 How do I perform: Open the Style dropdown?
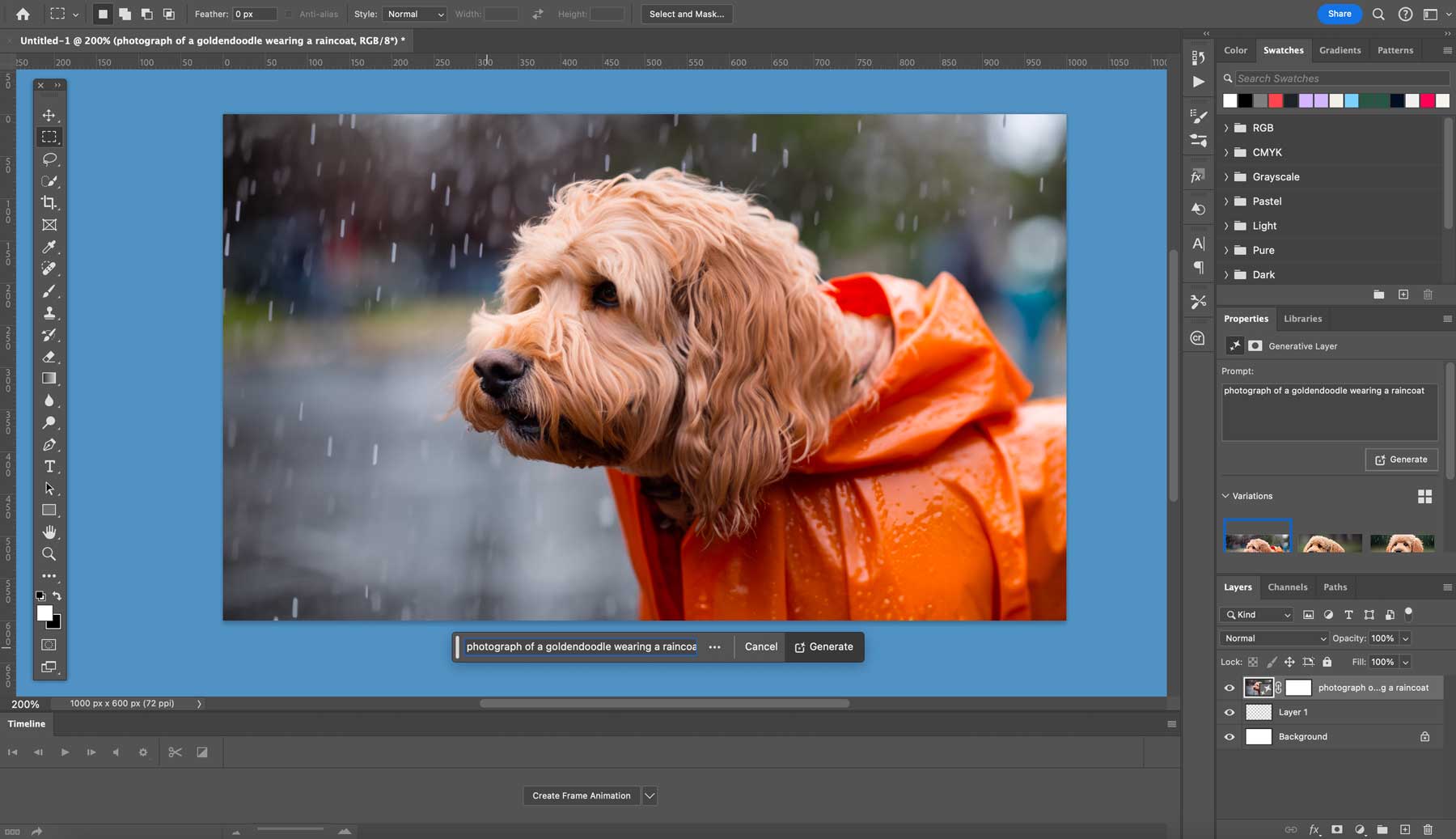click(x=414, y=14)
